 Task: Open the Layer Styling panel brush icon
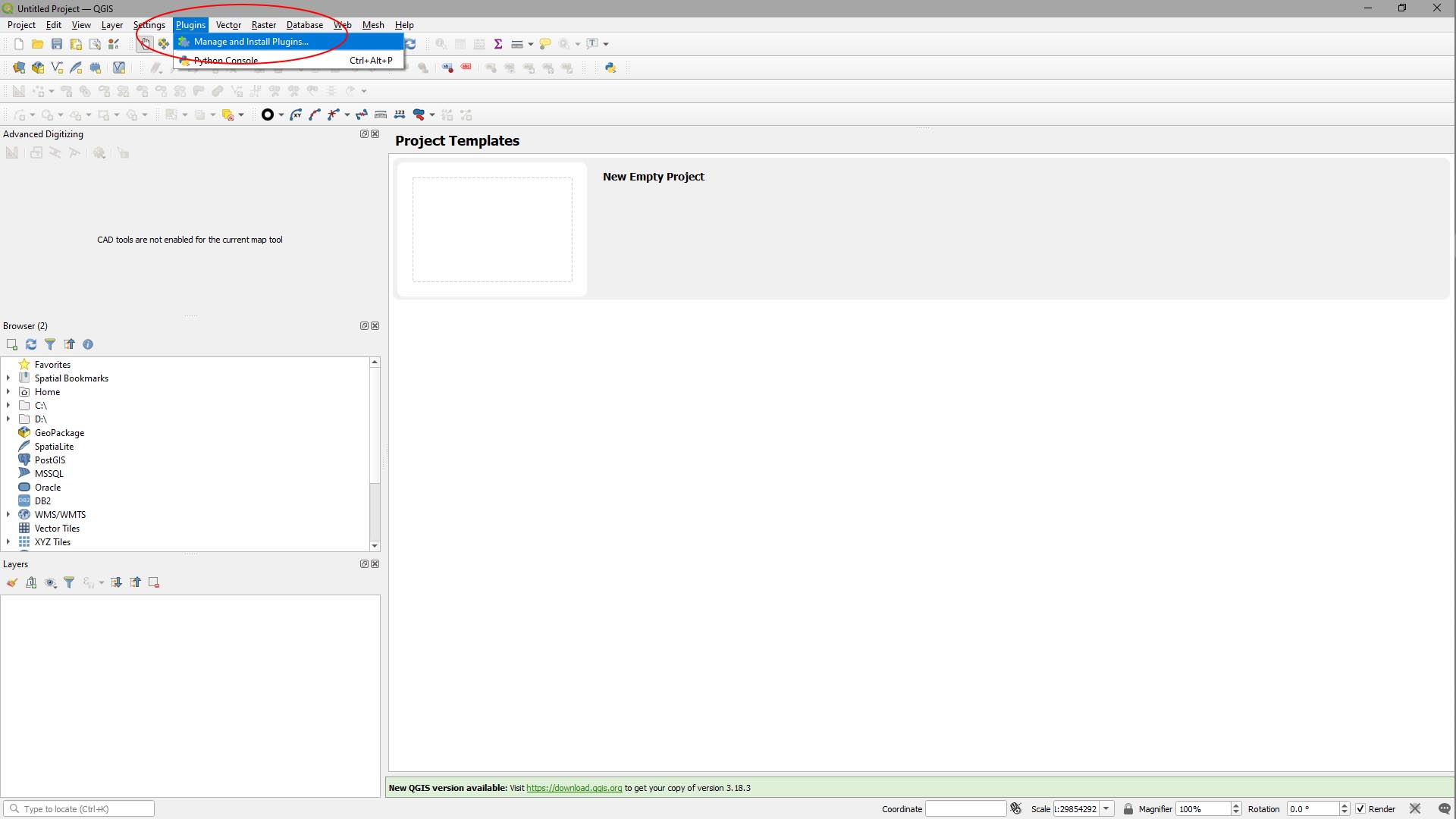[12, 582]
